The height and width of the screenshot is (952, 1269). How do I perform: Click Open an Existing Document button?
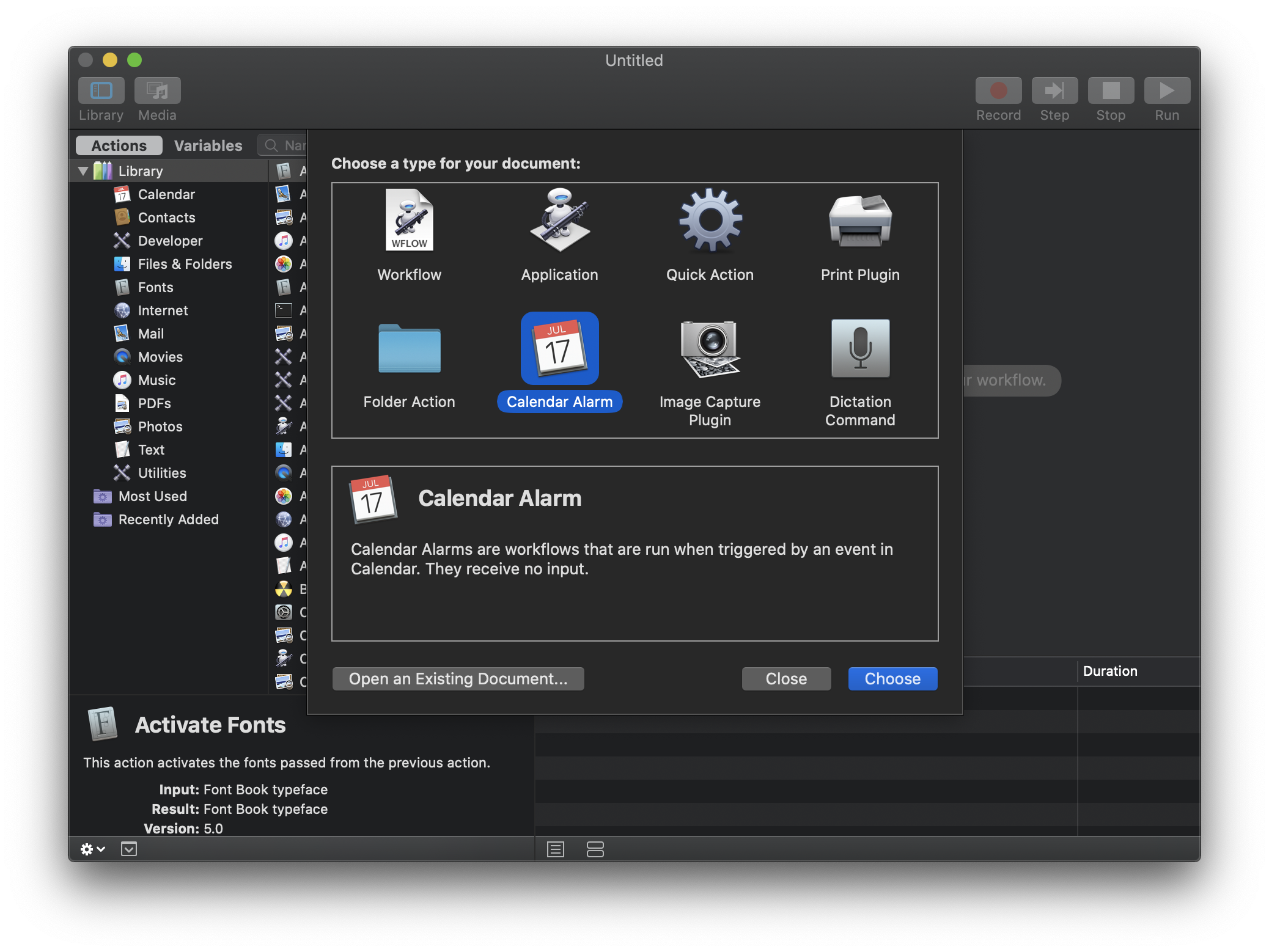(x=458, y=679)
